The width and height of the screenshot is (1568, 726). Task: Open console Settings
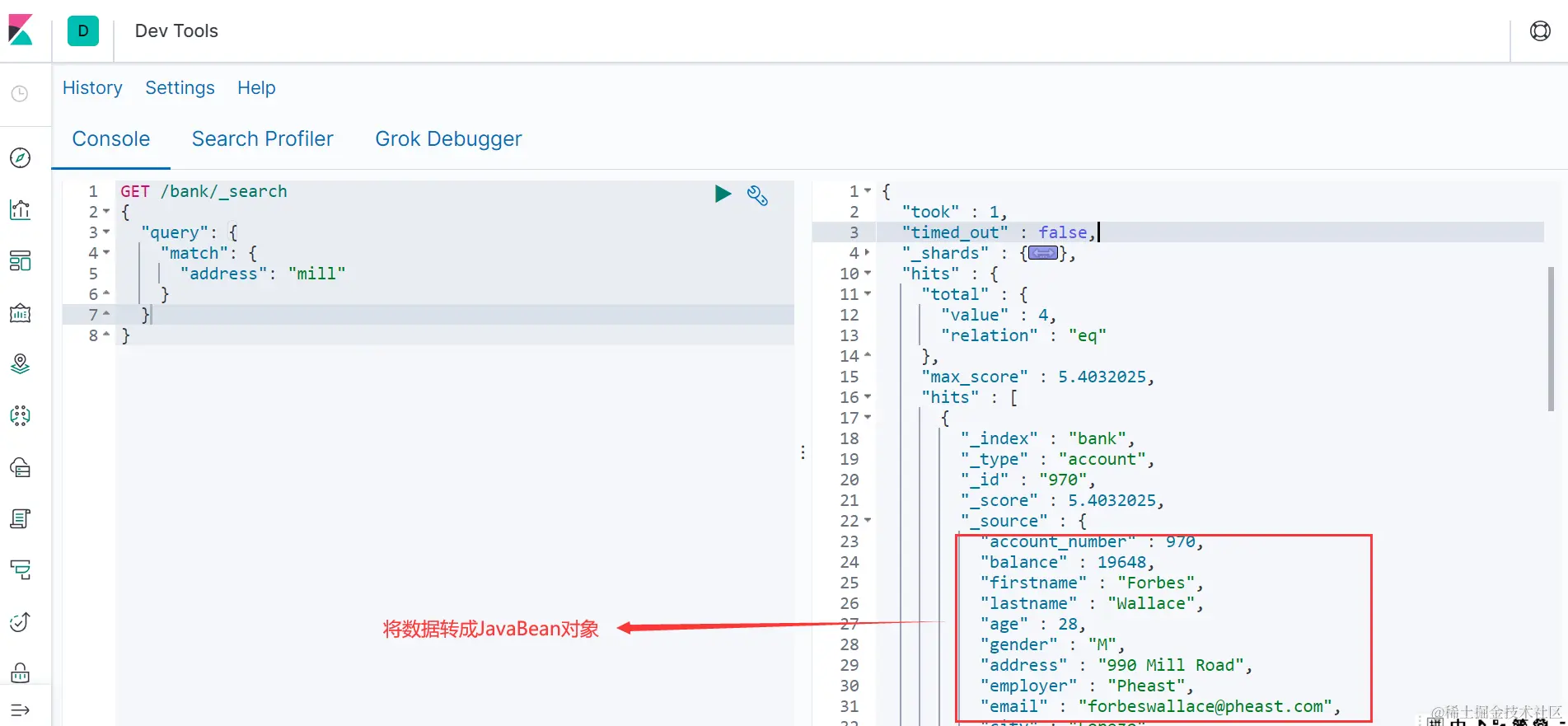coord(180,88)
